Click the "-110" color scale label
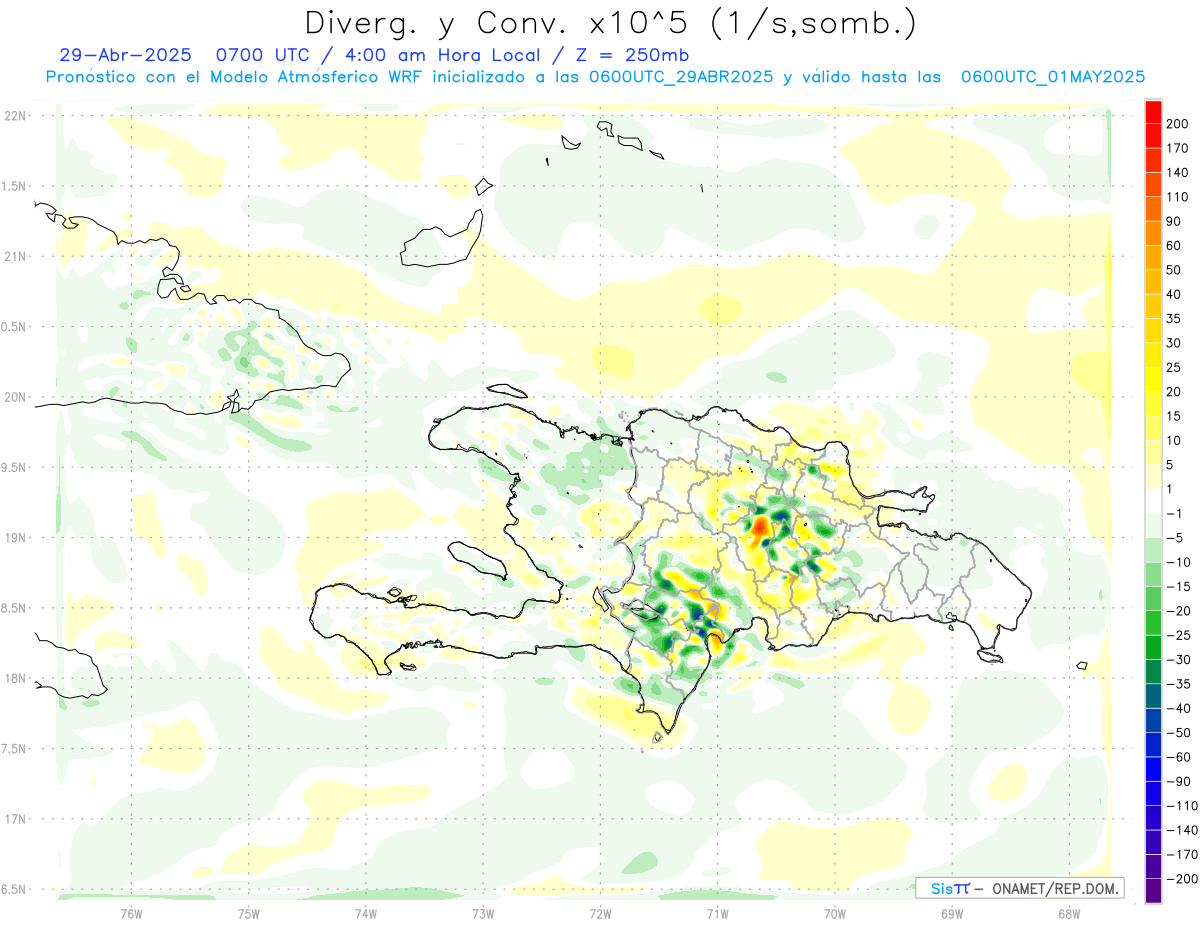Image resolution: width=1200 pixels, height=927 pixels. [1180, 806]
